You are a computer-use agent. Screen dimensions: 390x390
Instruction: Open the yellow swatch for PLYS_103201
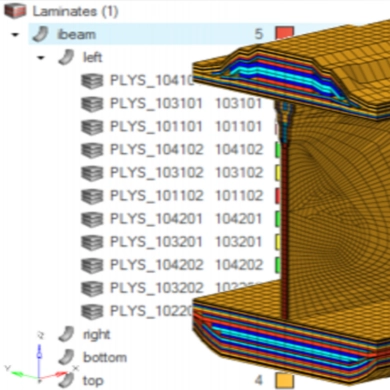click(277, 242)
